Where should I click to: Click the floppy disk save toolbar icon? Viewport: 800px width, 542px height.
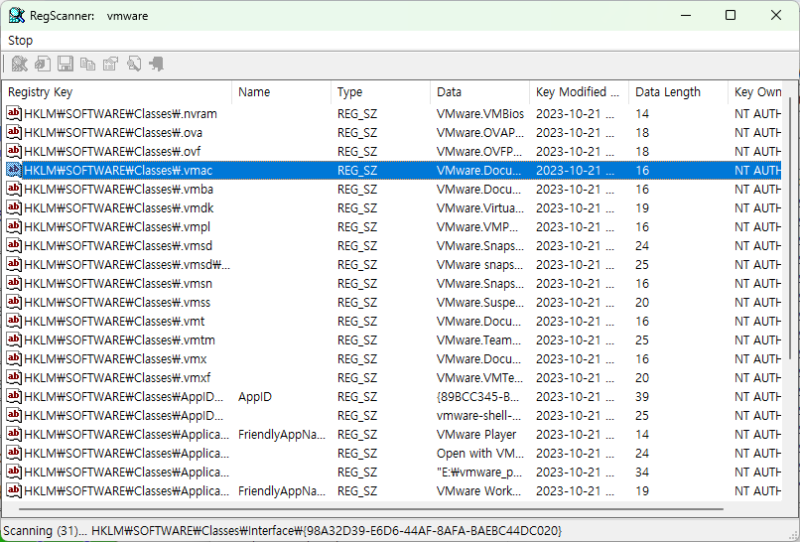65,64
